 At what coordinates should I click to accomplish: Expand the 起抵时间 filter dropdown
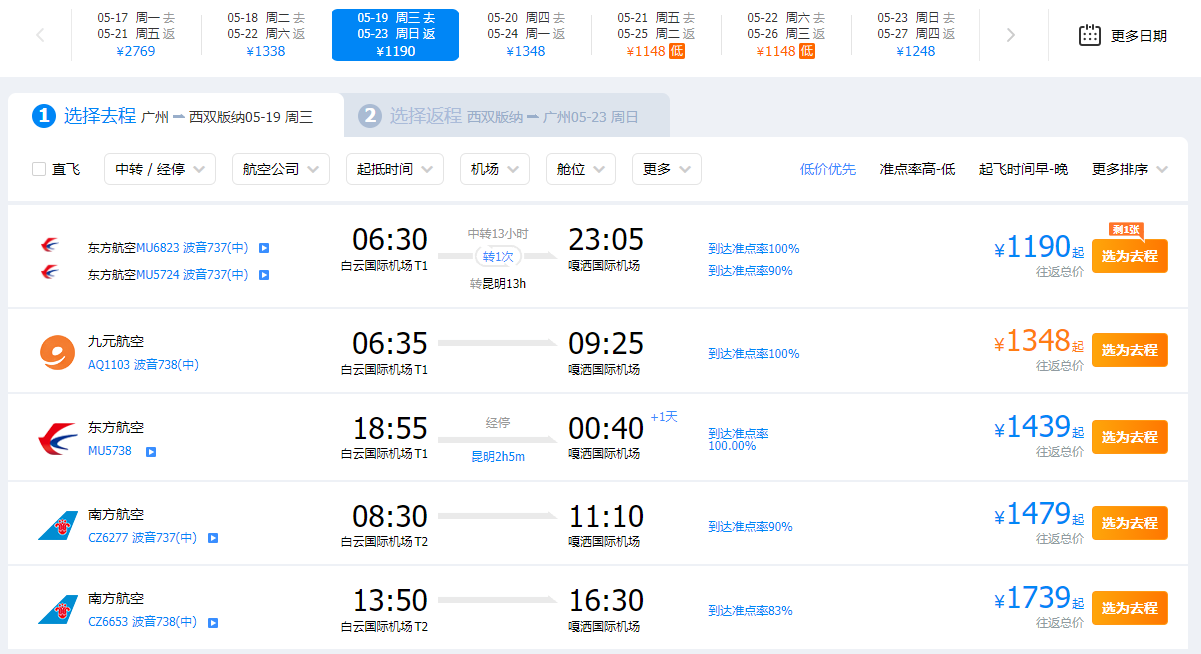(395, 169)
